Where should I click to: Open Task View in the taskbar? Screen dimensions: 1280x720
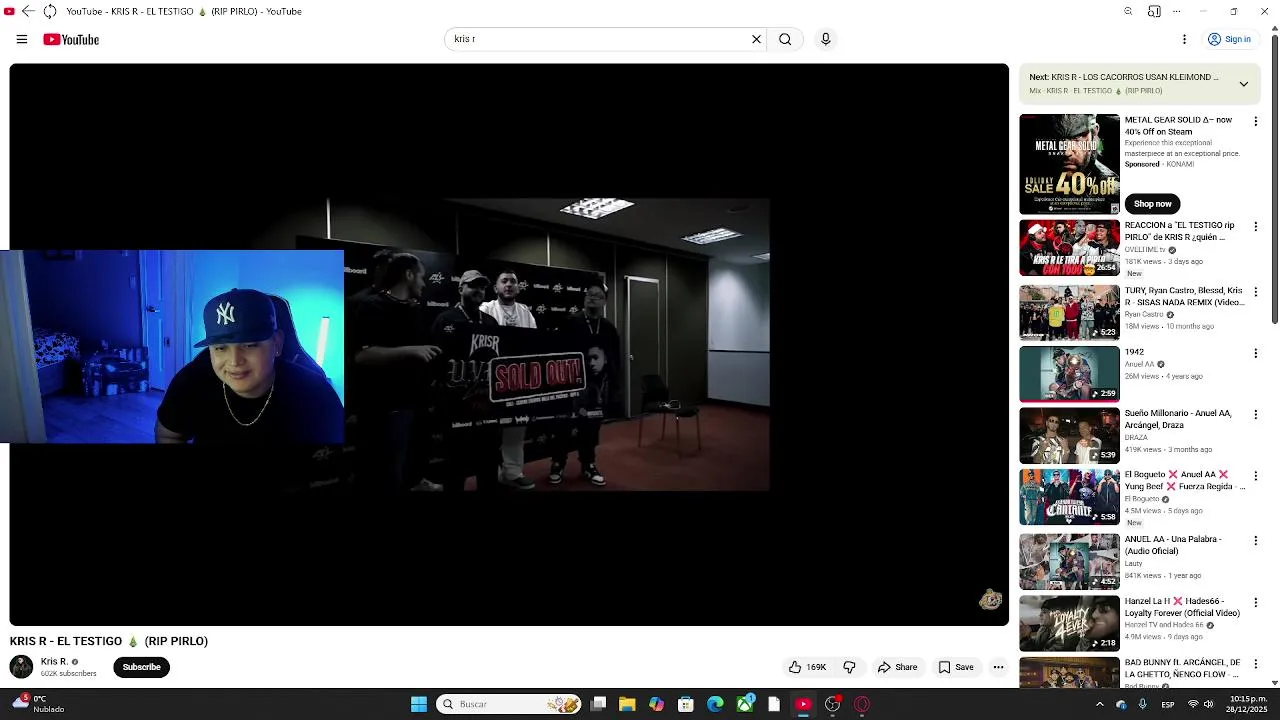point(598,704)
